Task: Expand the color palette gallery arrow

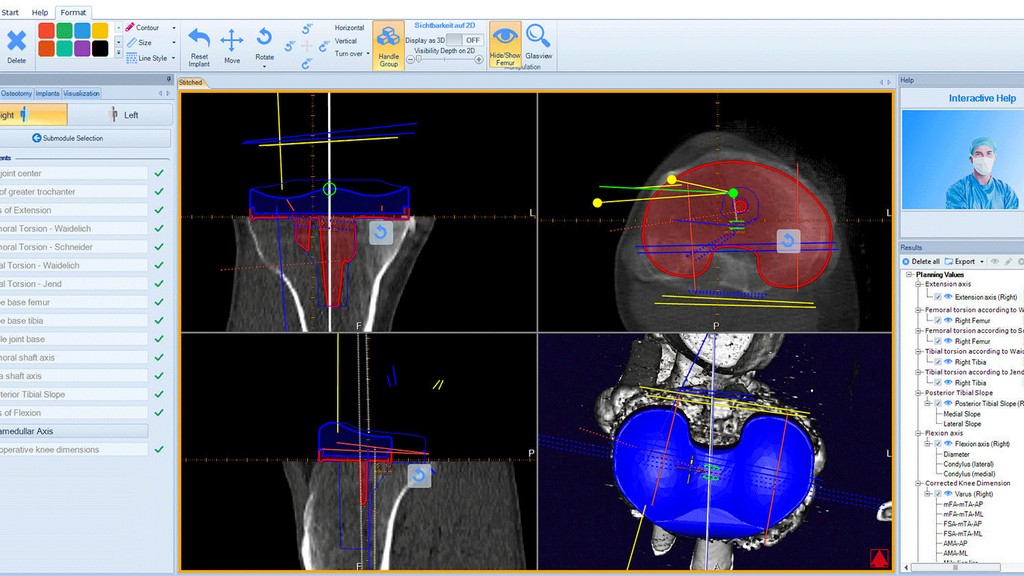Action: coord(118,54)
